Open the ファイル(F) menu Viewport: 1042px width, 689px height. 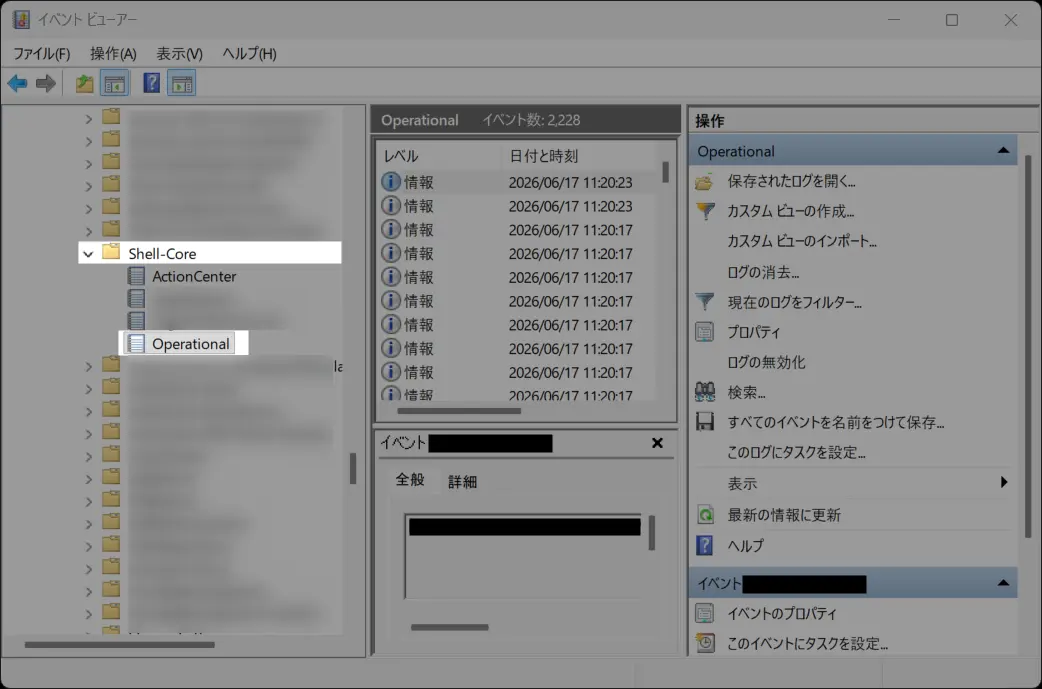[x=42, y=54]
